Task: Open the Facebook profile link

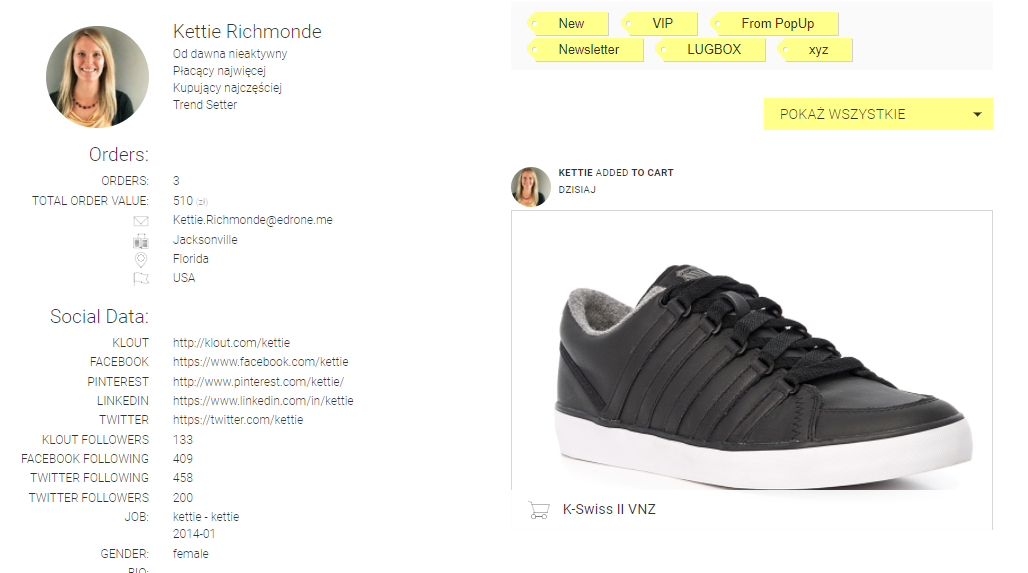Action: 260,362
